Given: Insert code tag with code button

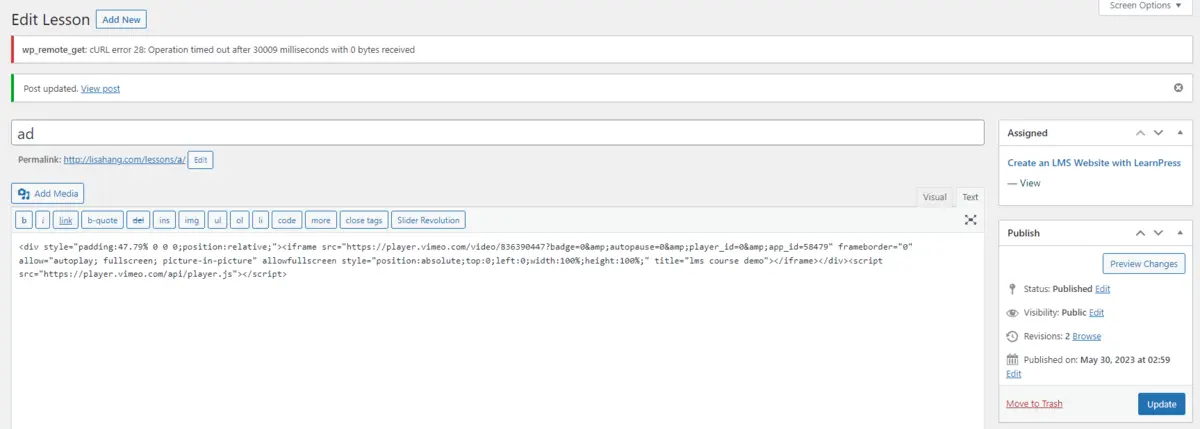Looking at the screenshot, I should click(x=287, y=220).
